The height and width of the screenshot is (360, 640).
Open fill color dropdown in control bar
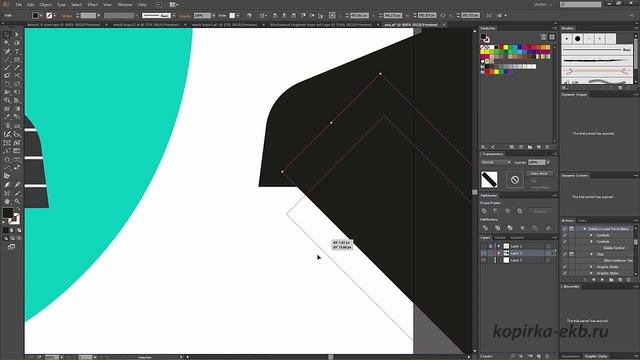pyautogui.click(x=41, y=16)
